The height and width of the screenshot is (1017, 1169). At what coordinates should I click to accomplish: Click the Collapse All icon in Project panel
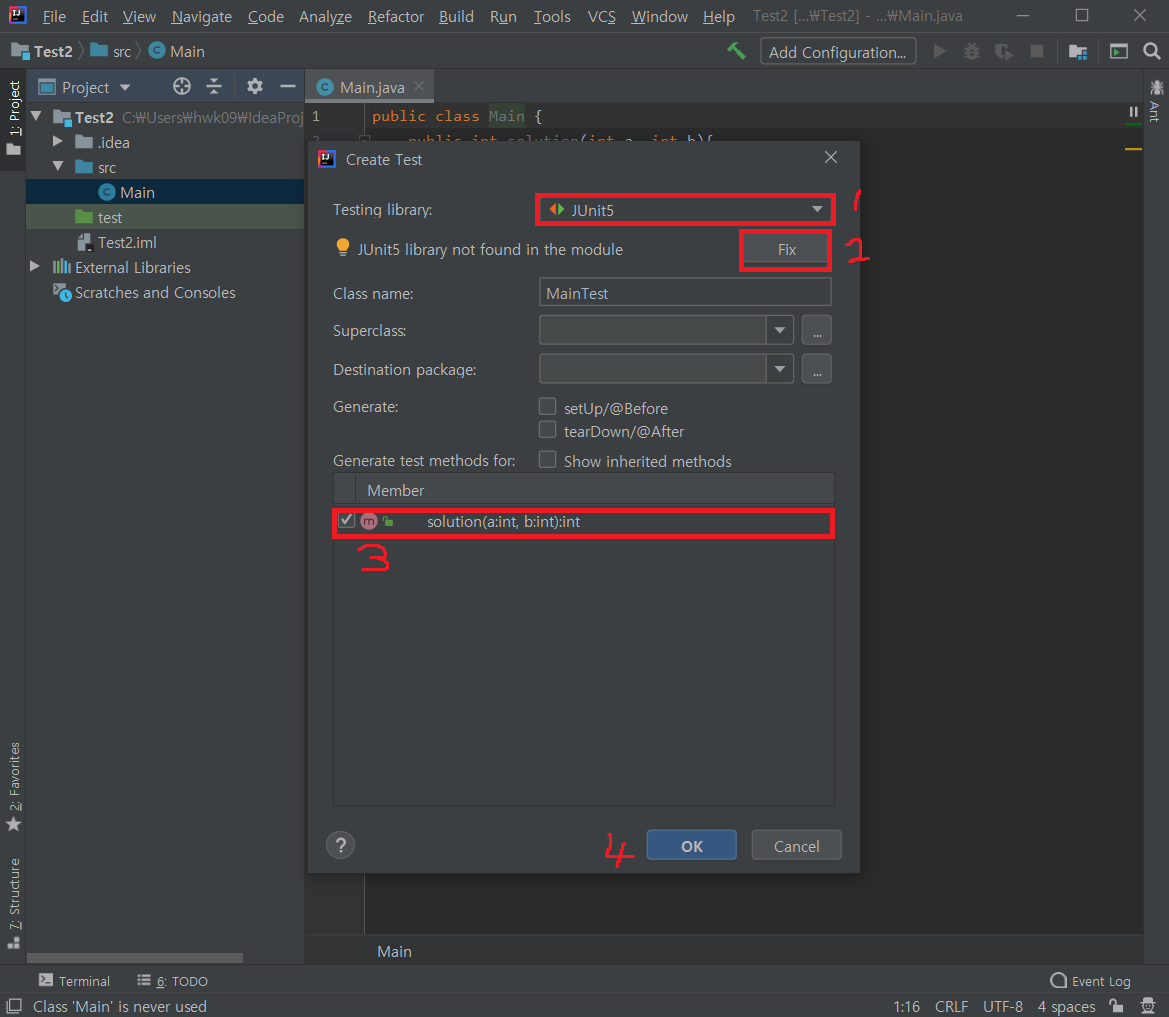[214, 86]
